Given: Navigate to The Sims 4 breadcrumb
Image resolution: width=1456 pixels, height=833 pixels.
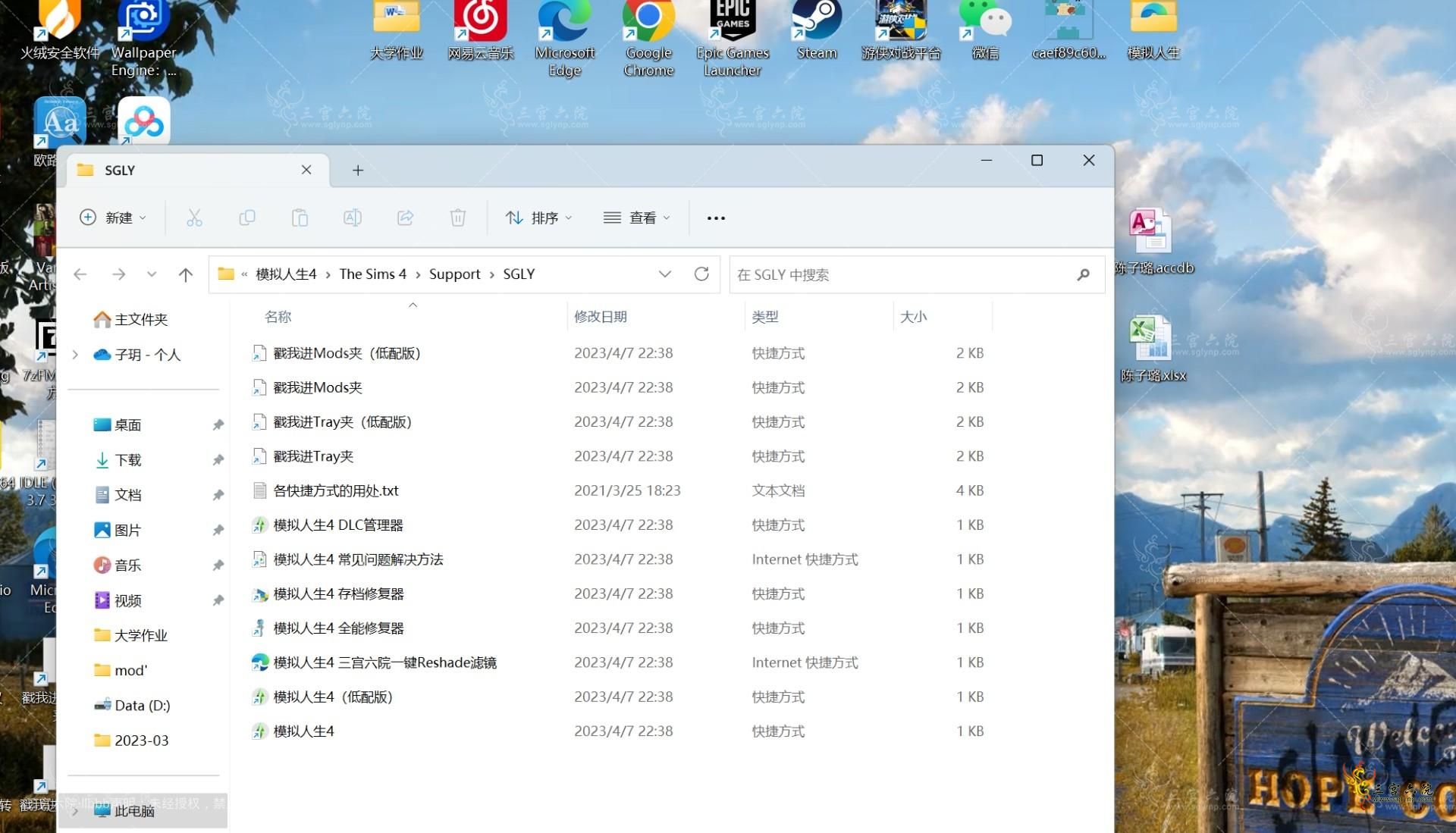Looking at the screenshot, I should (372, 274).
